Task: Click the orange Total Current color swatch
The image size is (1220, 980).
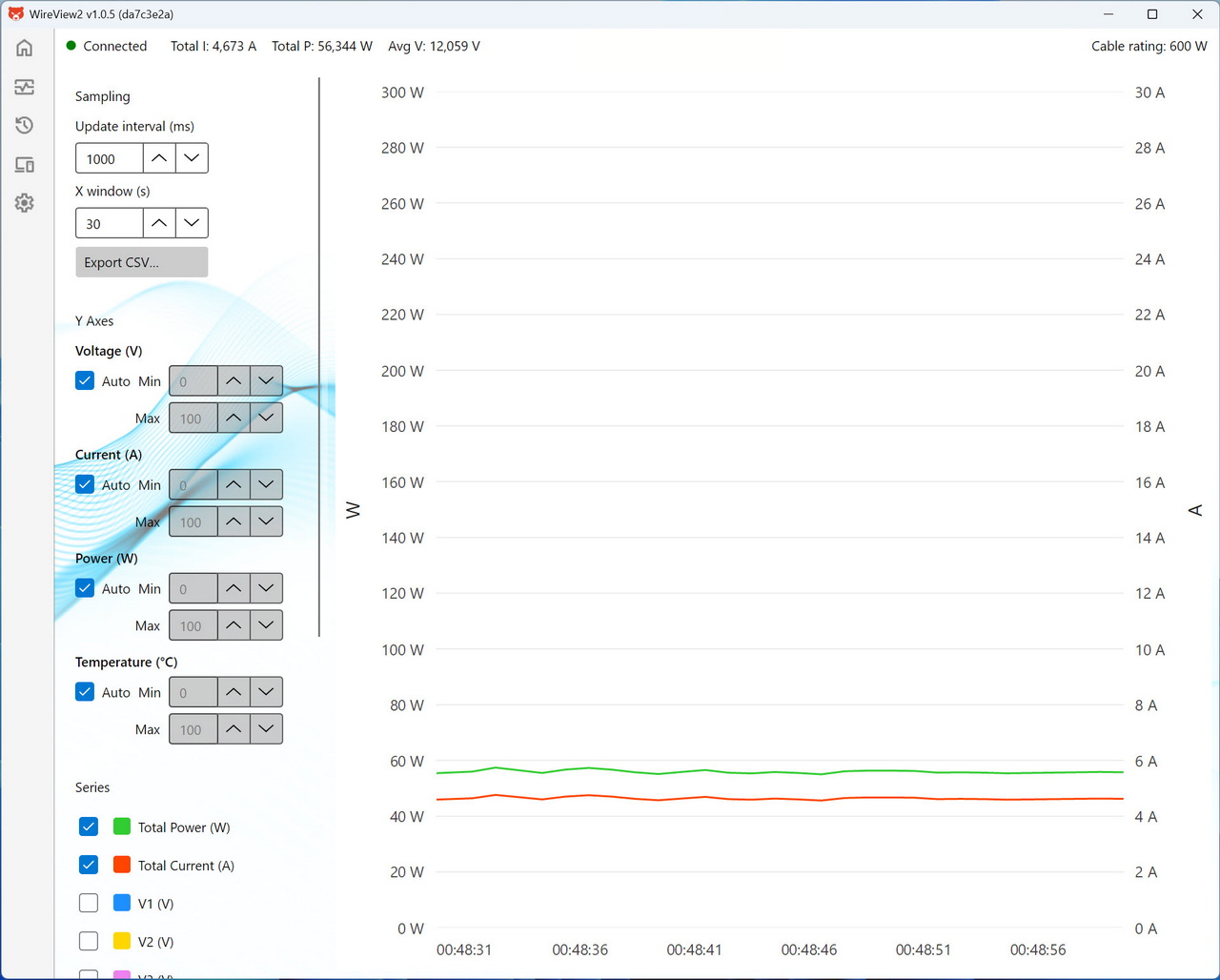Action: (x=122, y=865)
